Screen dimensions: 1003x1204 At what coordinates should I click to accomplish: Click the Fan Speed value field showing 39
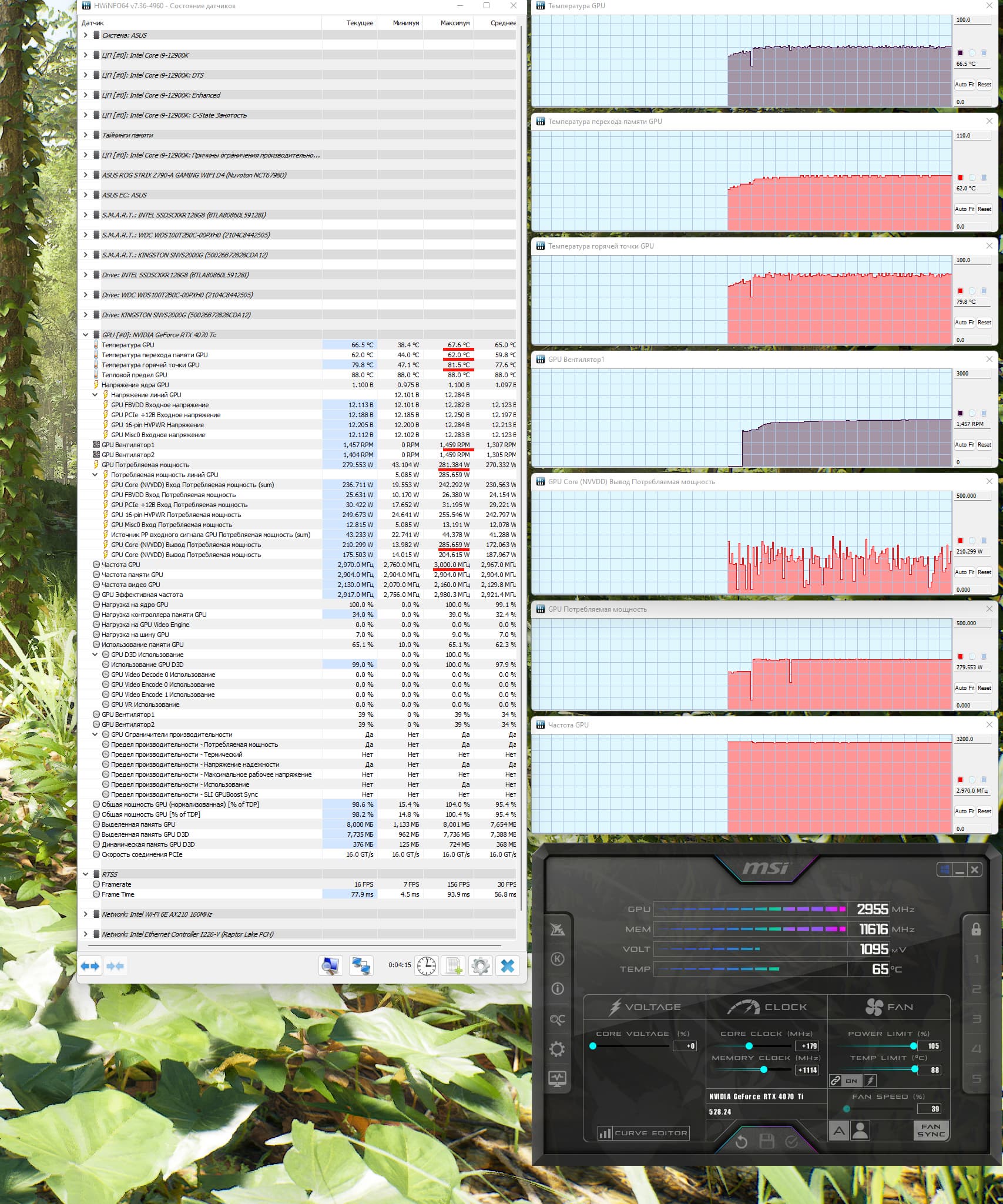(x=929, y=1109)
